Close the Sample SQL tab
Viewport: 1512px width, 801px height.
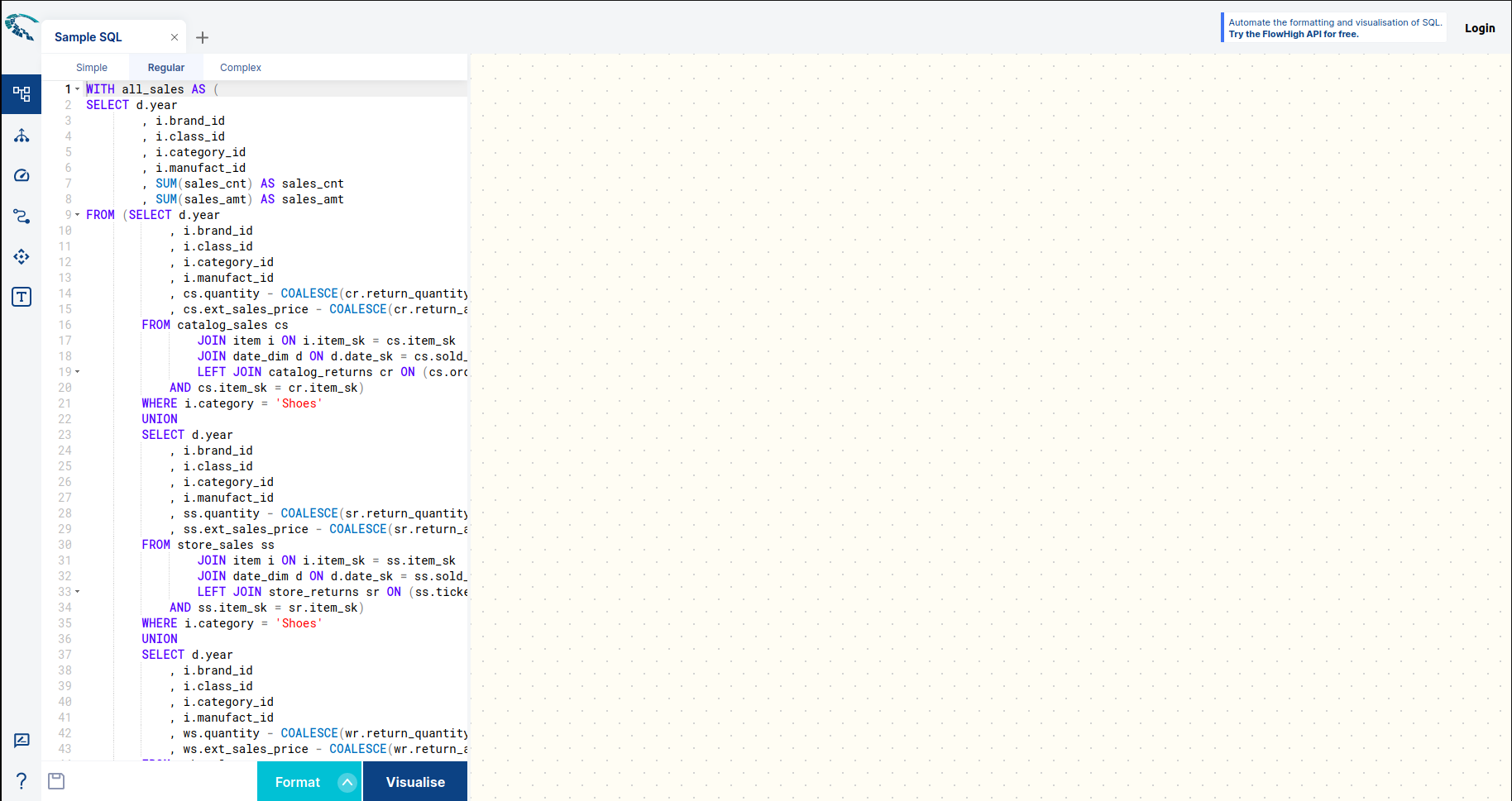pyautogui.click(x=175, y=37)
